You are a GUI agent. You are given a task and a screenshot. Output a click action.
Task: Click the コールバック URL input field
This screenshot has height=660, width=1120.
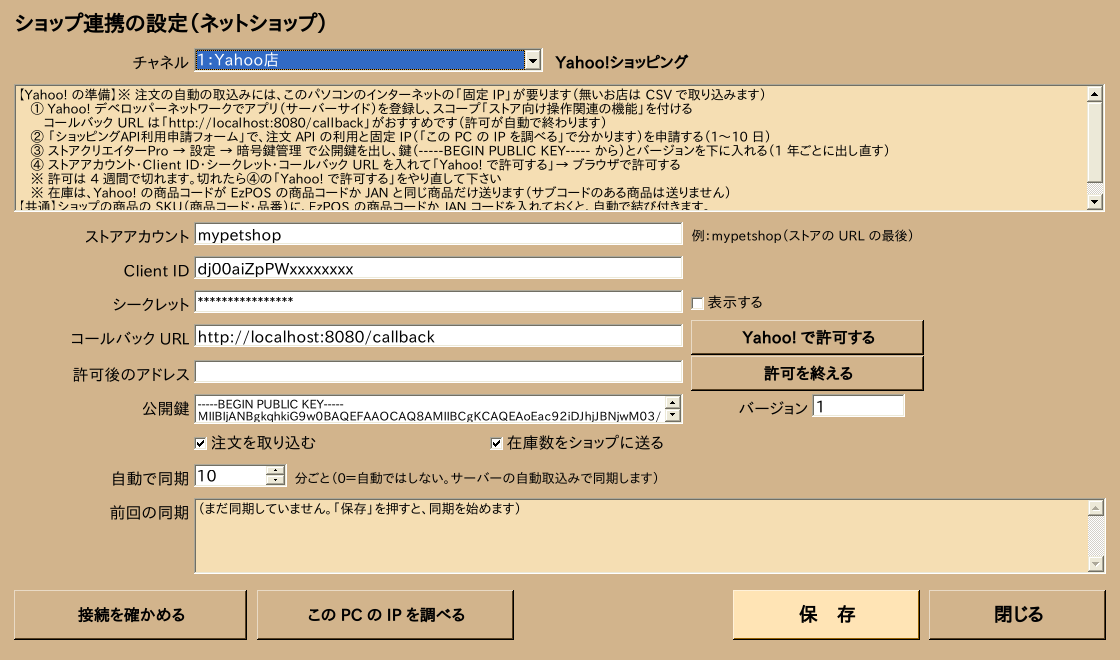[x=439, y=336]
